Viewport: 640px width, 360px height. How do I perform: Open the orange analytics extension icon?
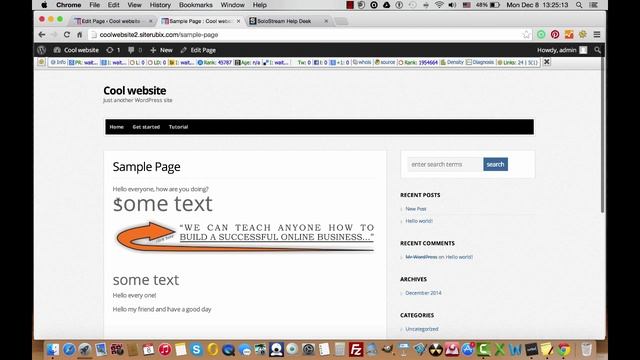[x=569, y=35]
